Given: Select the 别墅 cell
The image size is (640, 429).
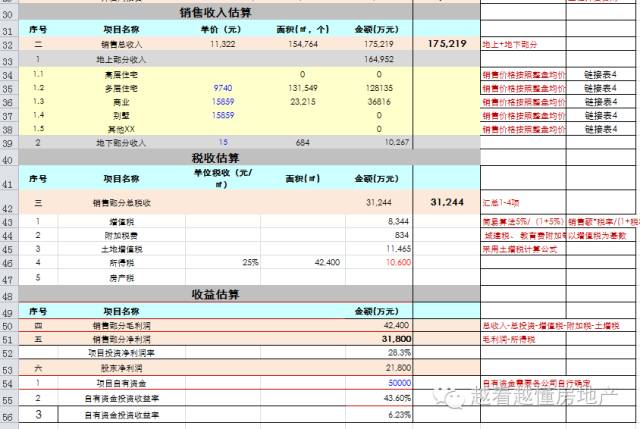Looking at the screenshot, I should (x=121, y=116).
